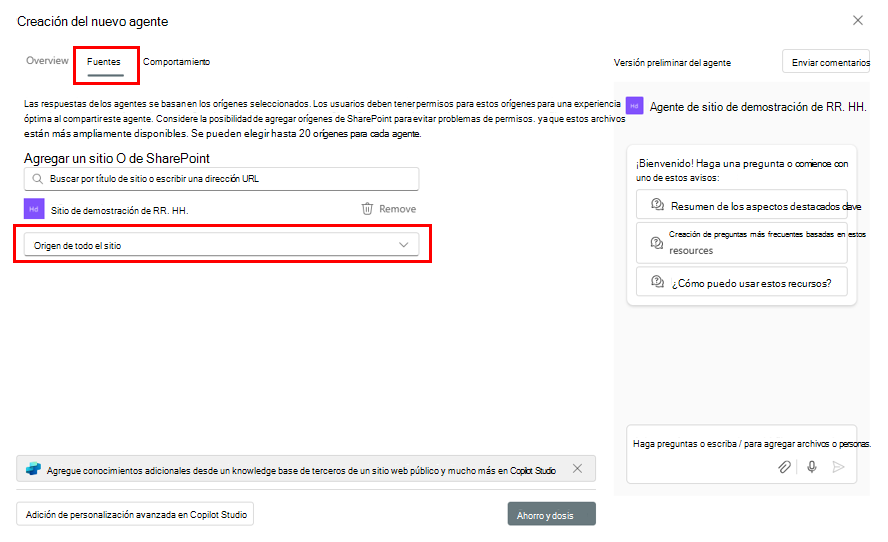Select prompt ¿Cómo puedo usar estos recursos?

tap(741, 282)
